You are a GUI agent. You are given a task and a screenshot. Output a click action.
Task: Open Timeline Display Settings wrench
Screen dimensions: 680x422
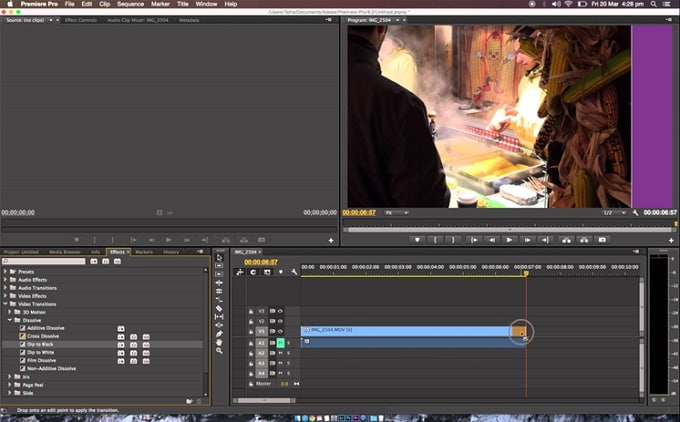[294, 272]
